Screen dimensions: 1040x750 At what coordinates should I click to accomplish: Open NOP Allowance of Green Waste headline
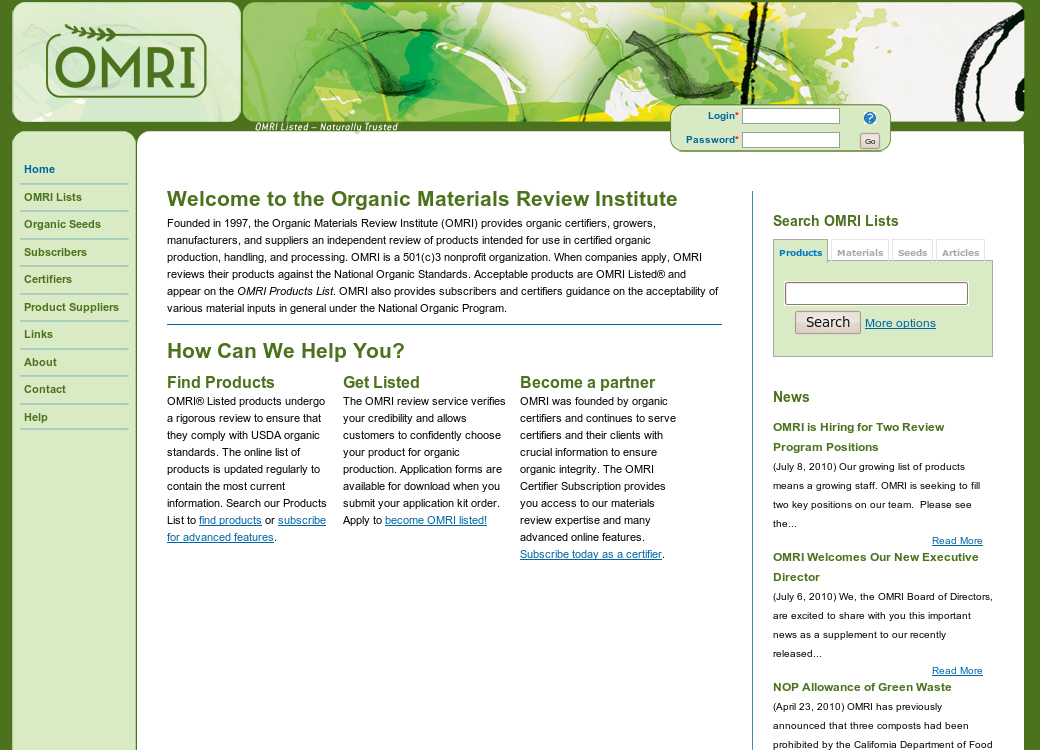pos(862,687)
